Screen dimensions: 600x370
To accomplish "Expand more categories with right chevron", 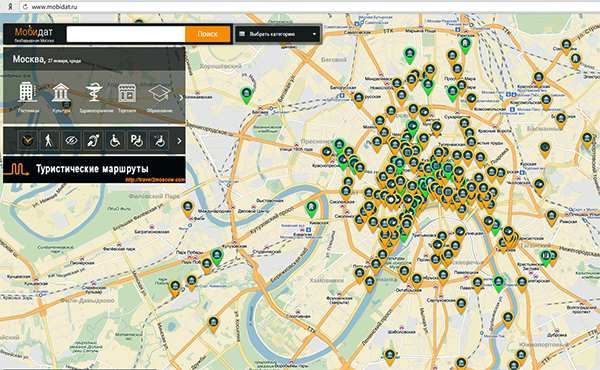I will 181,98.
